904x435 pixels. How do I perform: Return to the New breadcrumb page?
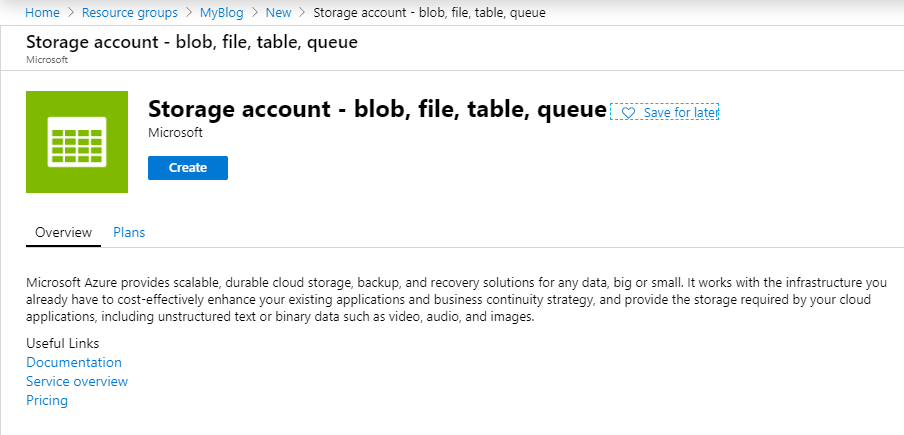tap(279, 13)
